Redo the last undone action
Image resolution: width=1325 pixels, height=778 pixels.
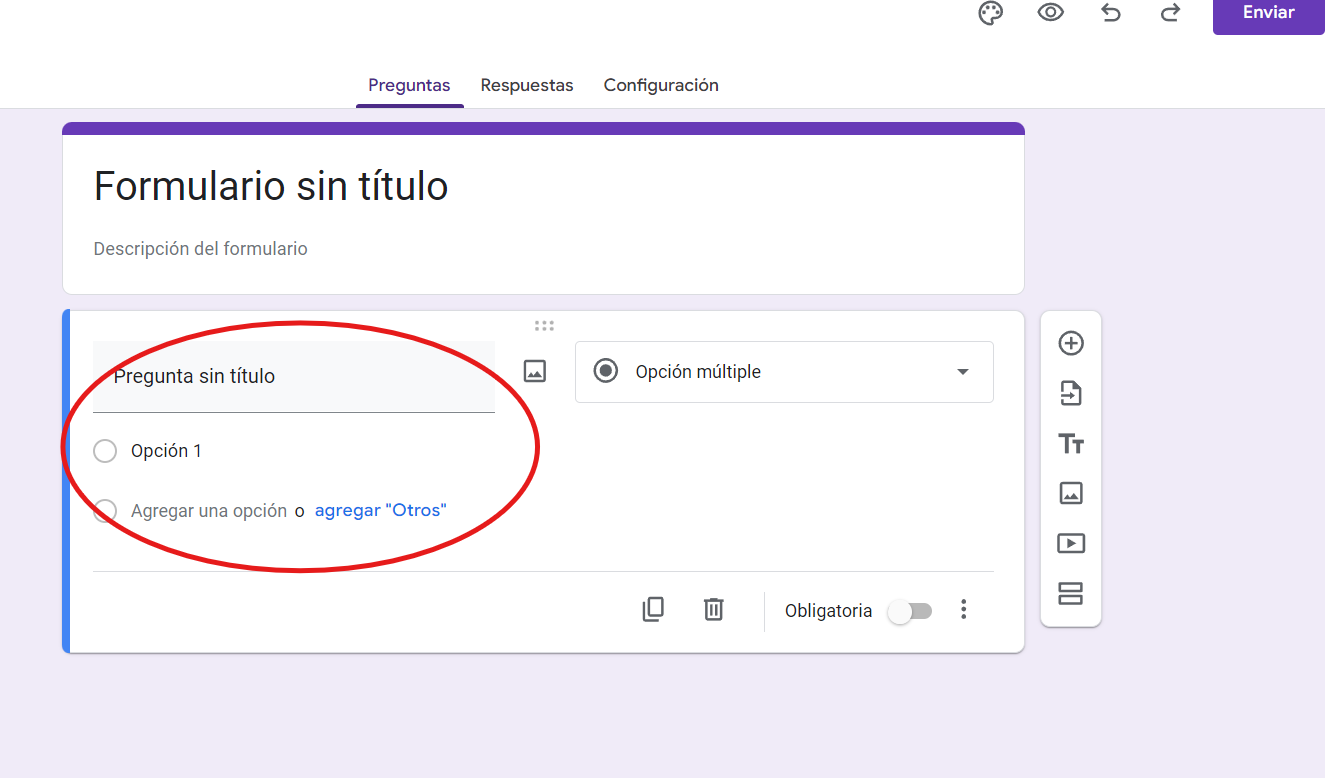click(1170, 13)
